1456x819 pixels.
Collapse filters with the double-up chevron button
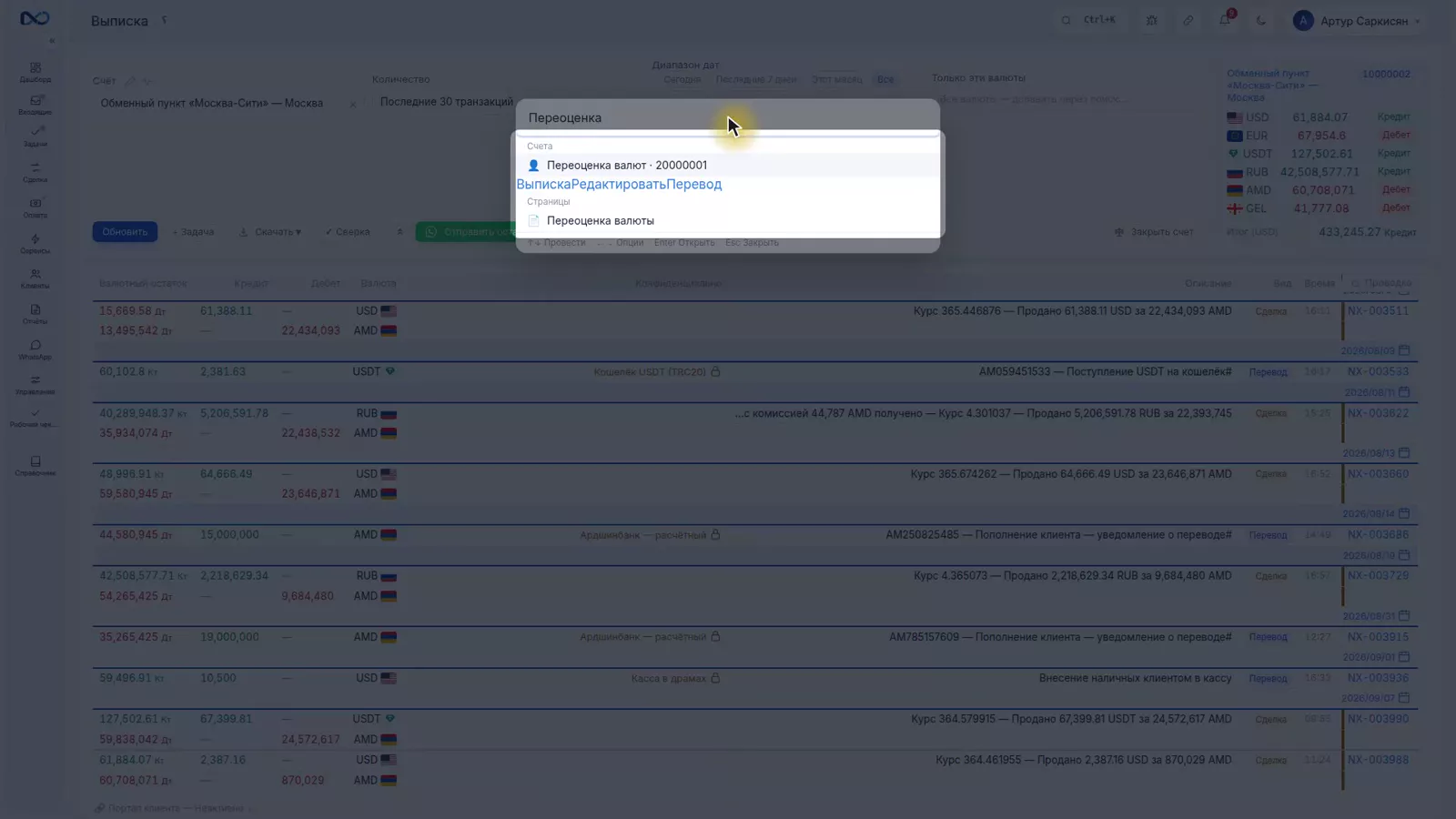(x=399, y=232)
